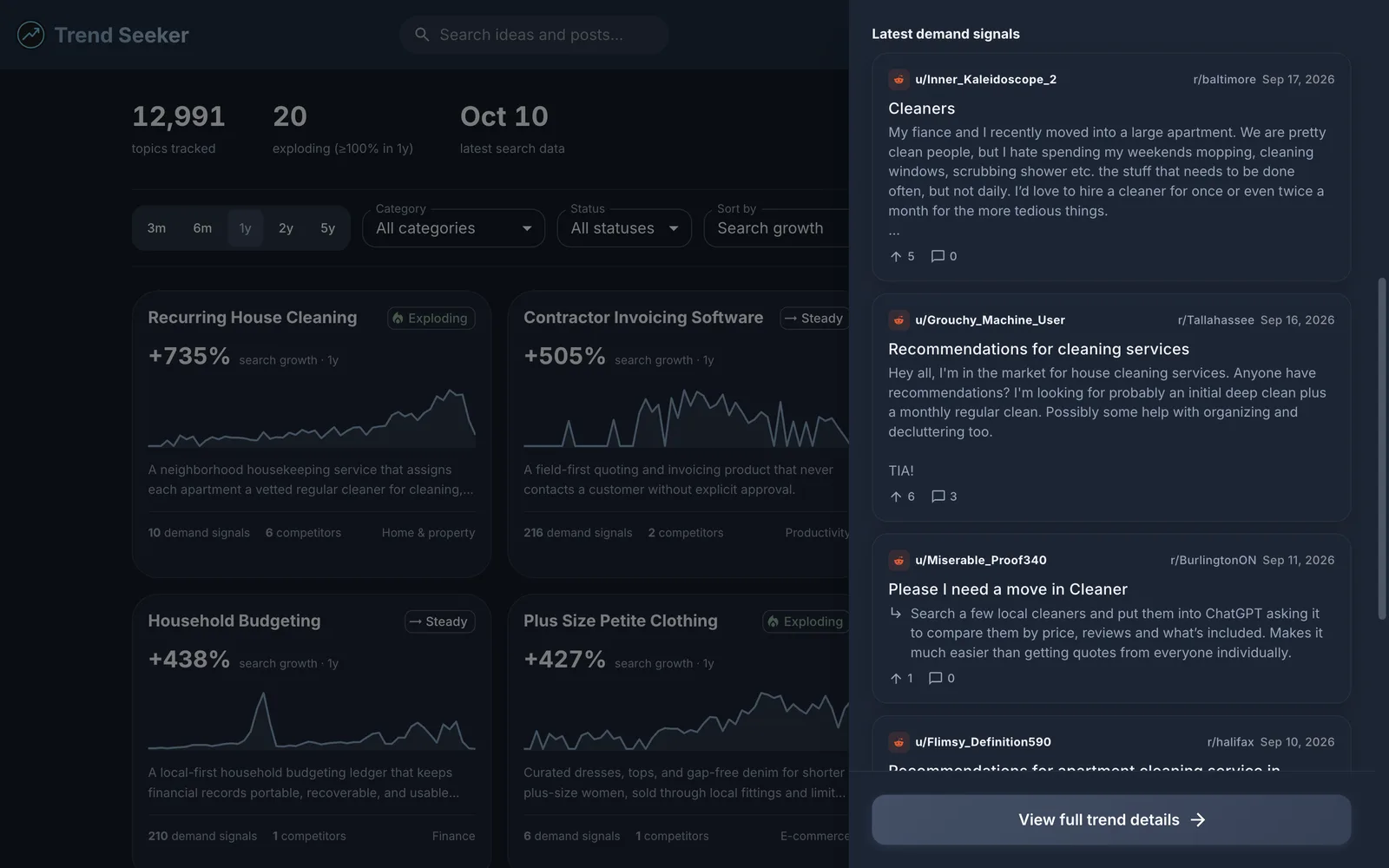Click reddit avatar of u/Inner_Kaleidoscope_2
This screenshot has height=868, width=1389.
pyautogui.click(x=899, y=79)
